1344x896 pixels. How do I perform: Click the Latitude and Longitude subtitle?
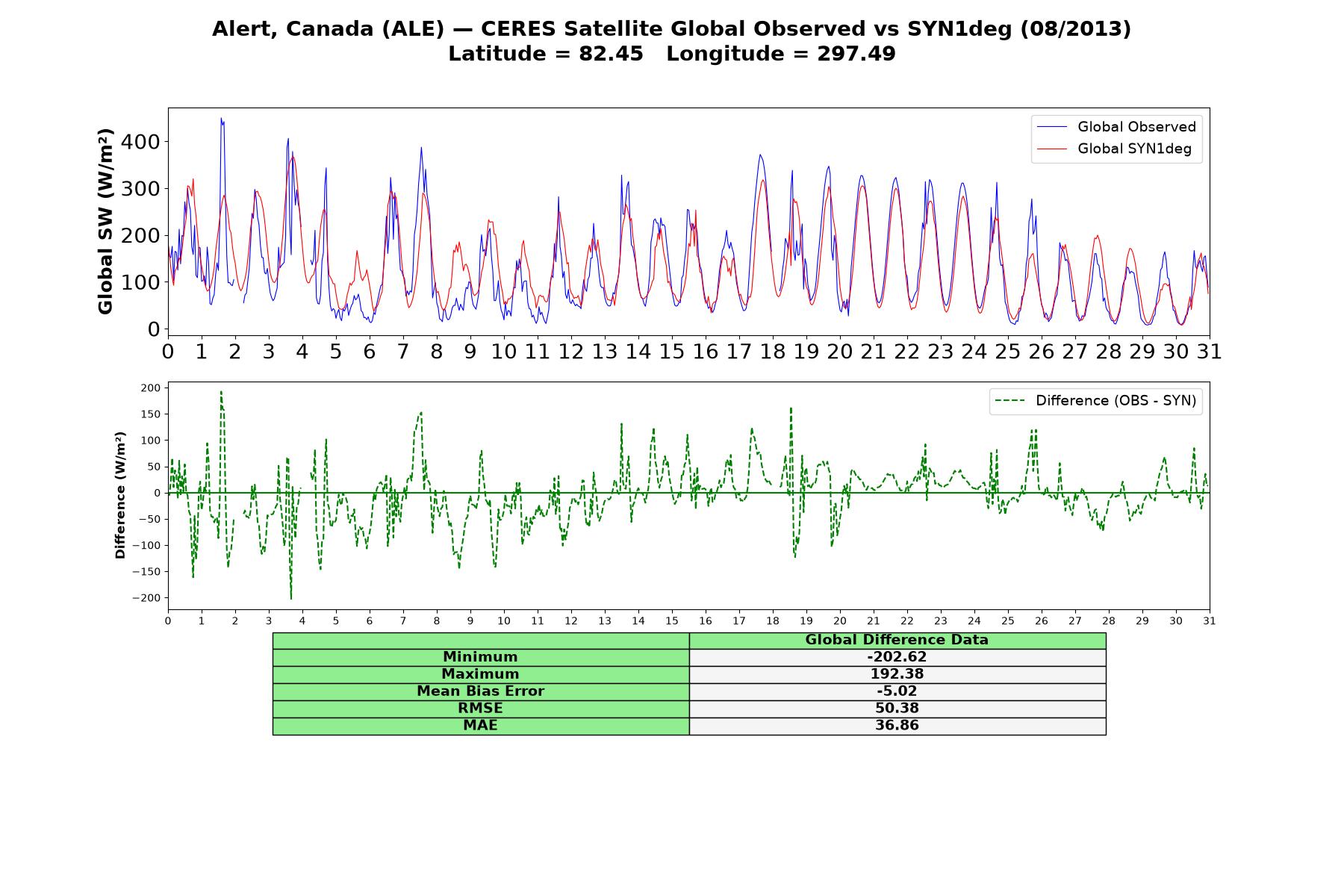click(x=671, y=54)
